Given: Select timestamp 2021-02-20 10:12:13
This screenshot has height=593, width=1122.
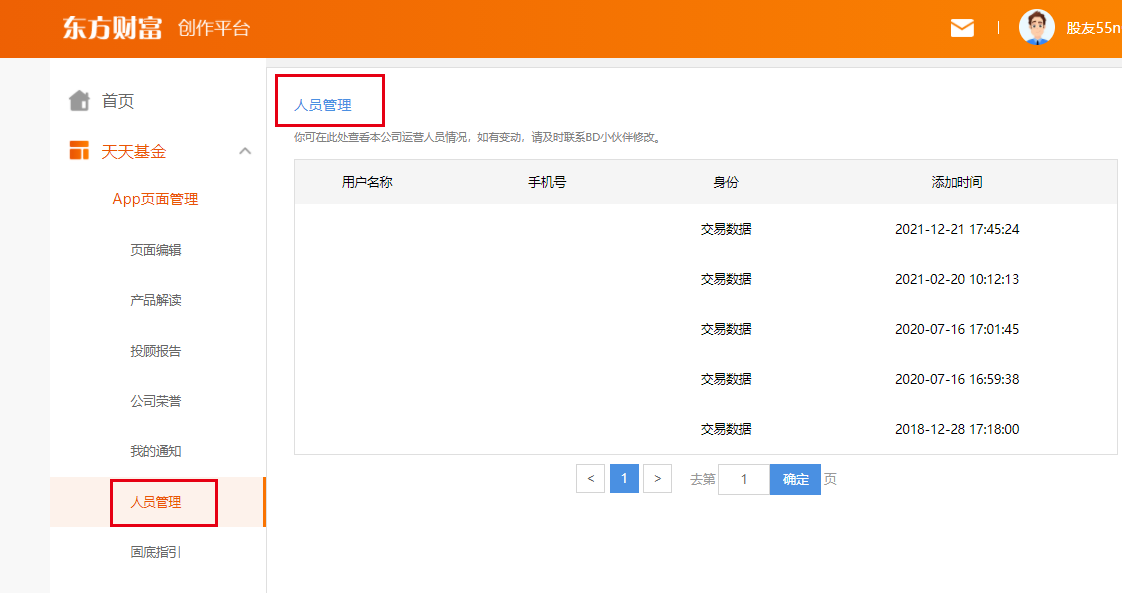Looking at the screenshot, I should coord(957,280).
